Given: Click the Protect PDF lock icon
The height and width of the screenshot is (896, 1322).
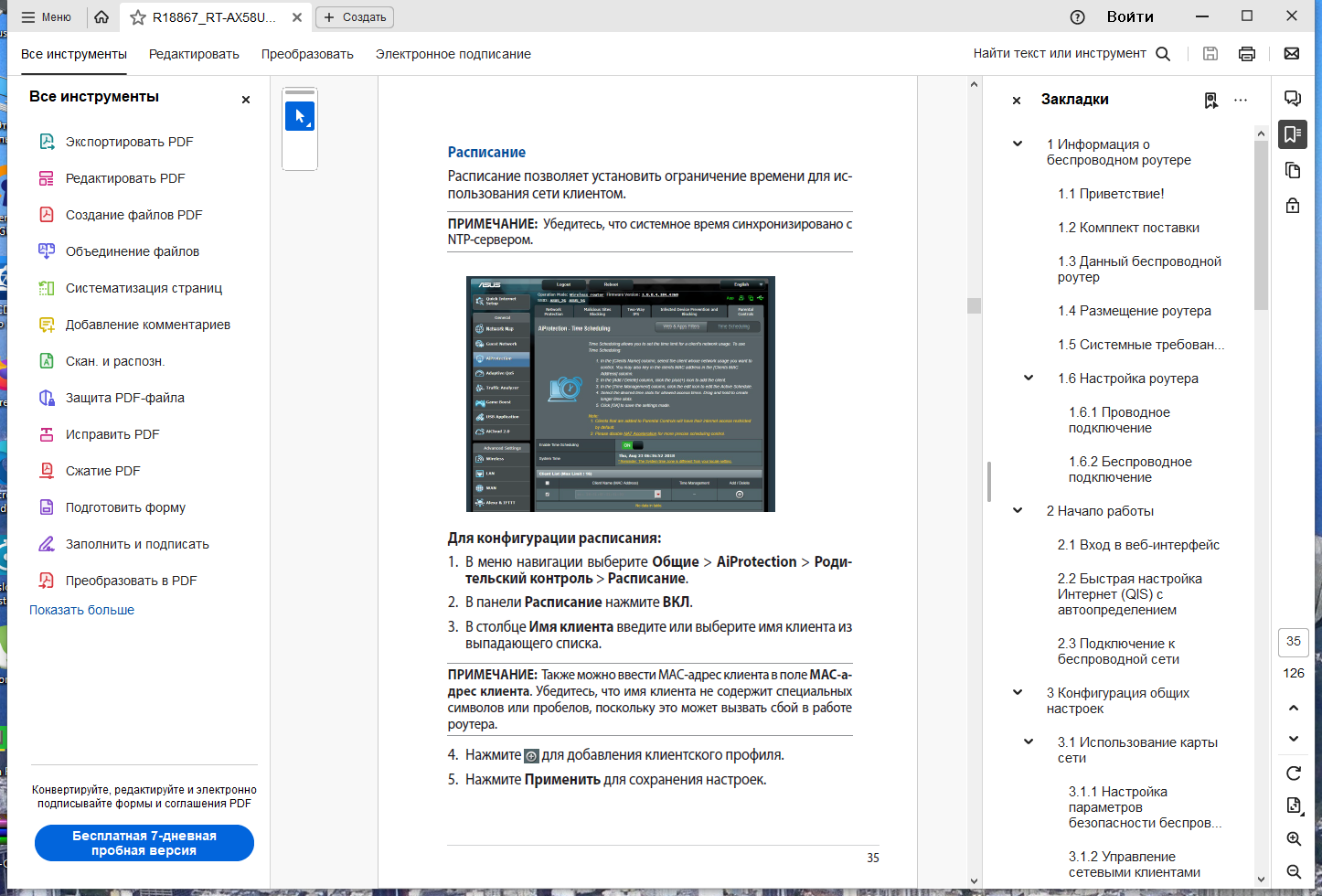Looking at the screenshot, I should (1292, 206).
